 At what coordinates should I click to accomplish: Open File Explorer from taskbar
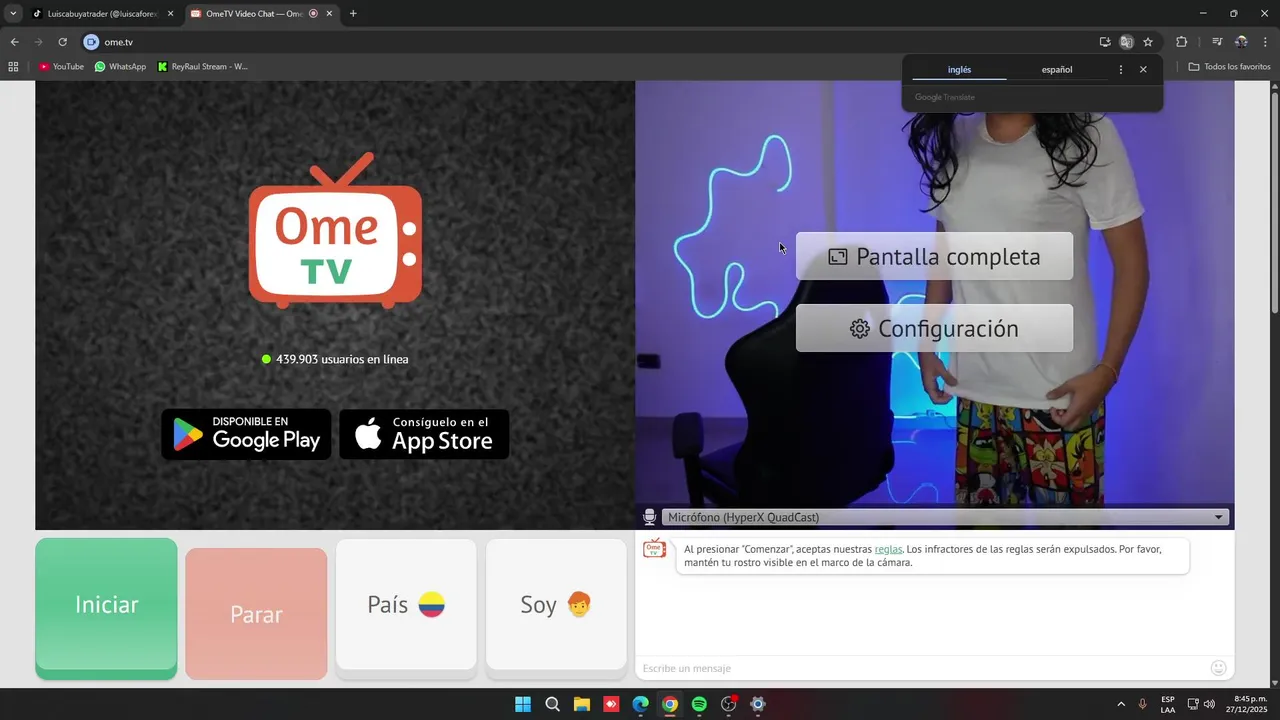coord(581,704)
